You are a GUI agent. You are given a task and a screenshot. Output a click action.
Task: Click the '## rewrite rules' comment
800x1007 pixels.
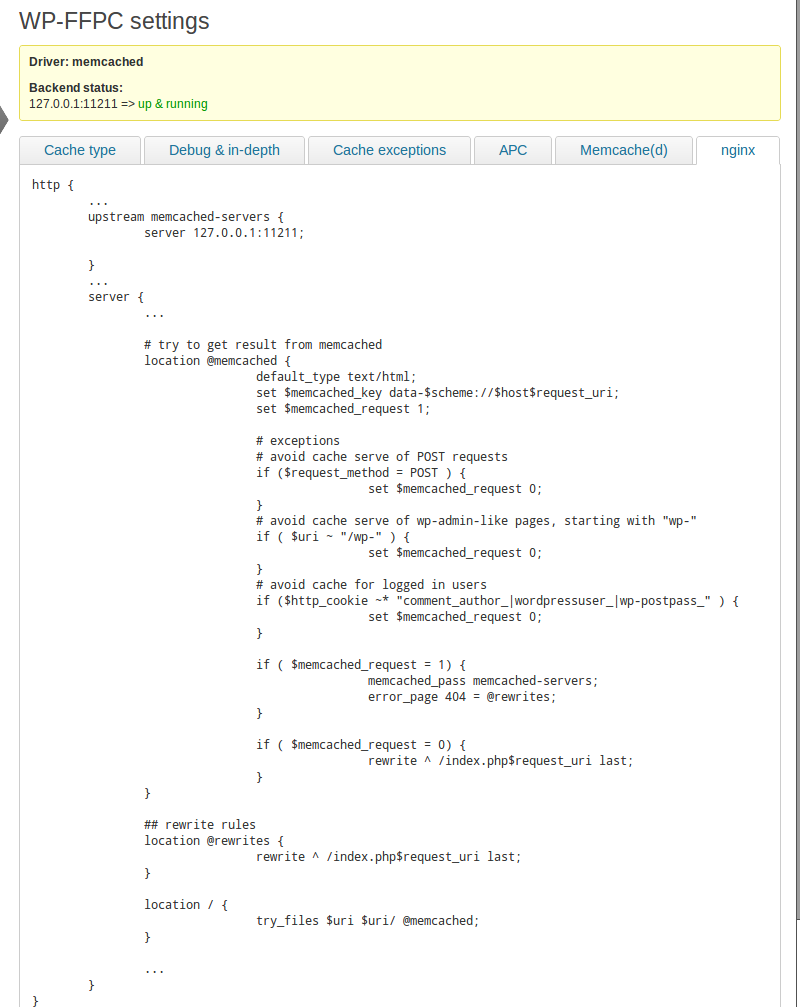pos(200,825)
